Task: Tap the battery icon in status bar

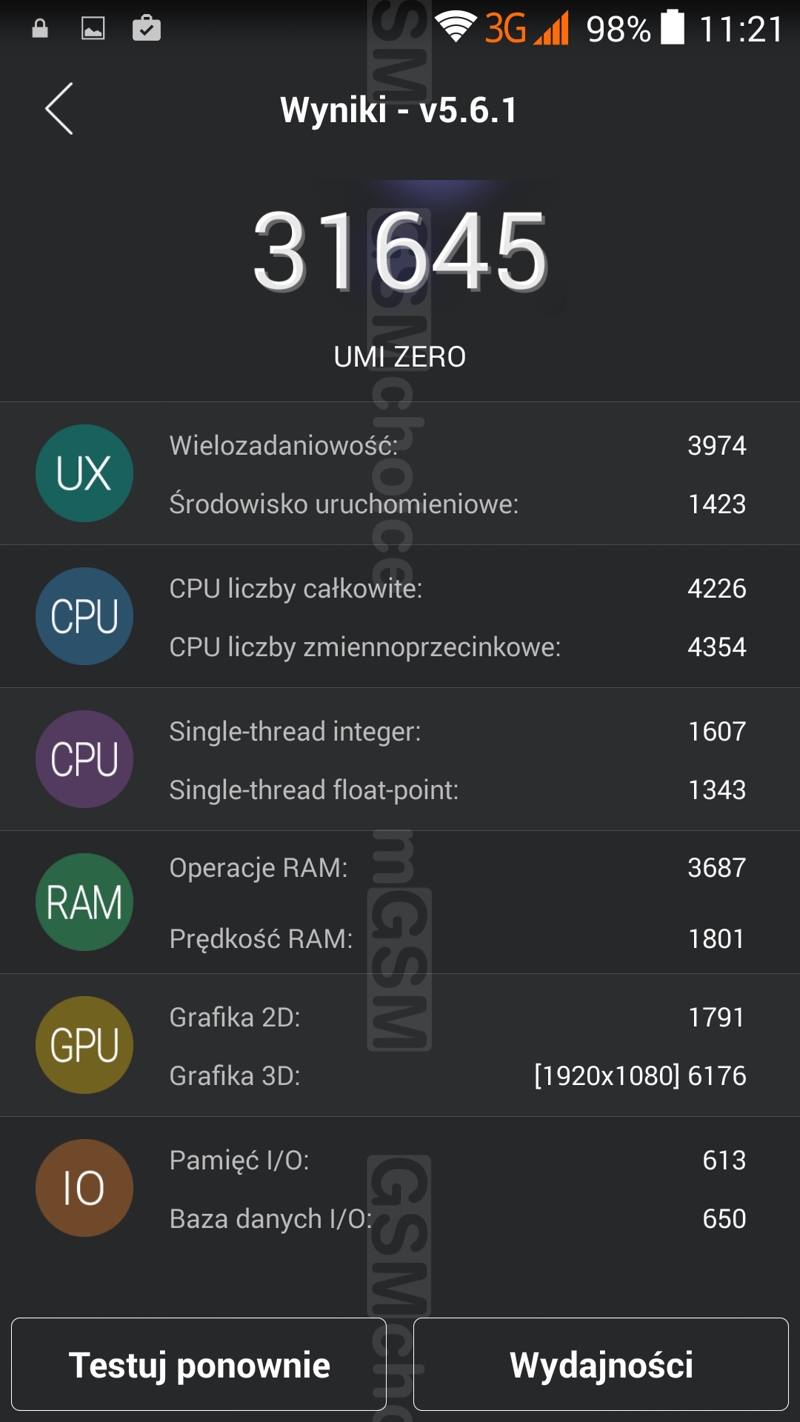Action: point(673,28)
